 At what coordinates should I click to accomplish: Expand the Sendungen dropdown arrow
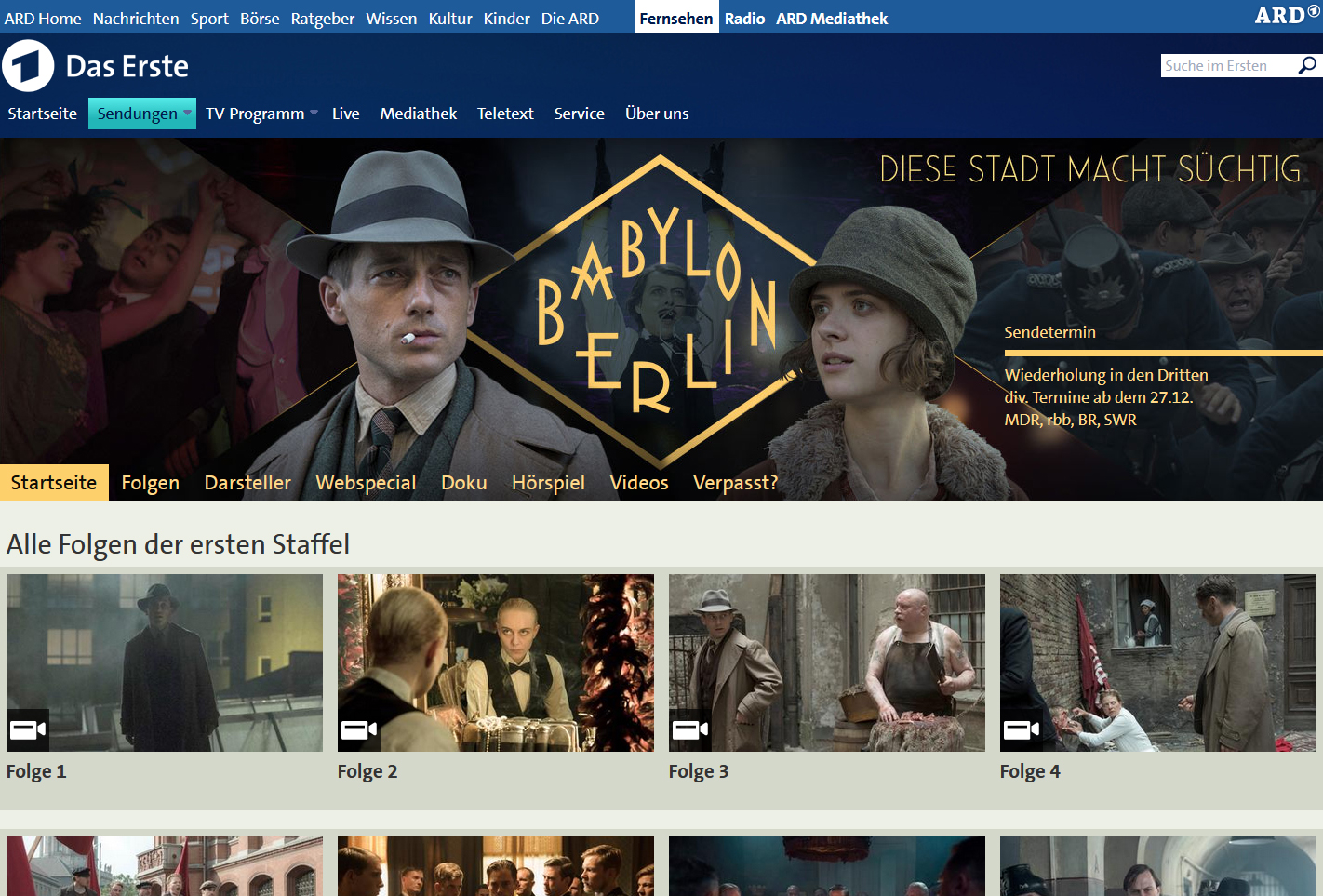point(187,113)
